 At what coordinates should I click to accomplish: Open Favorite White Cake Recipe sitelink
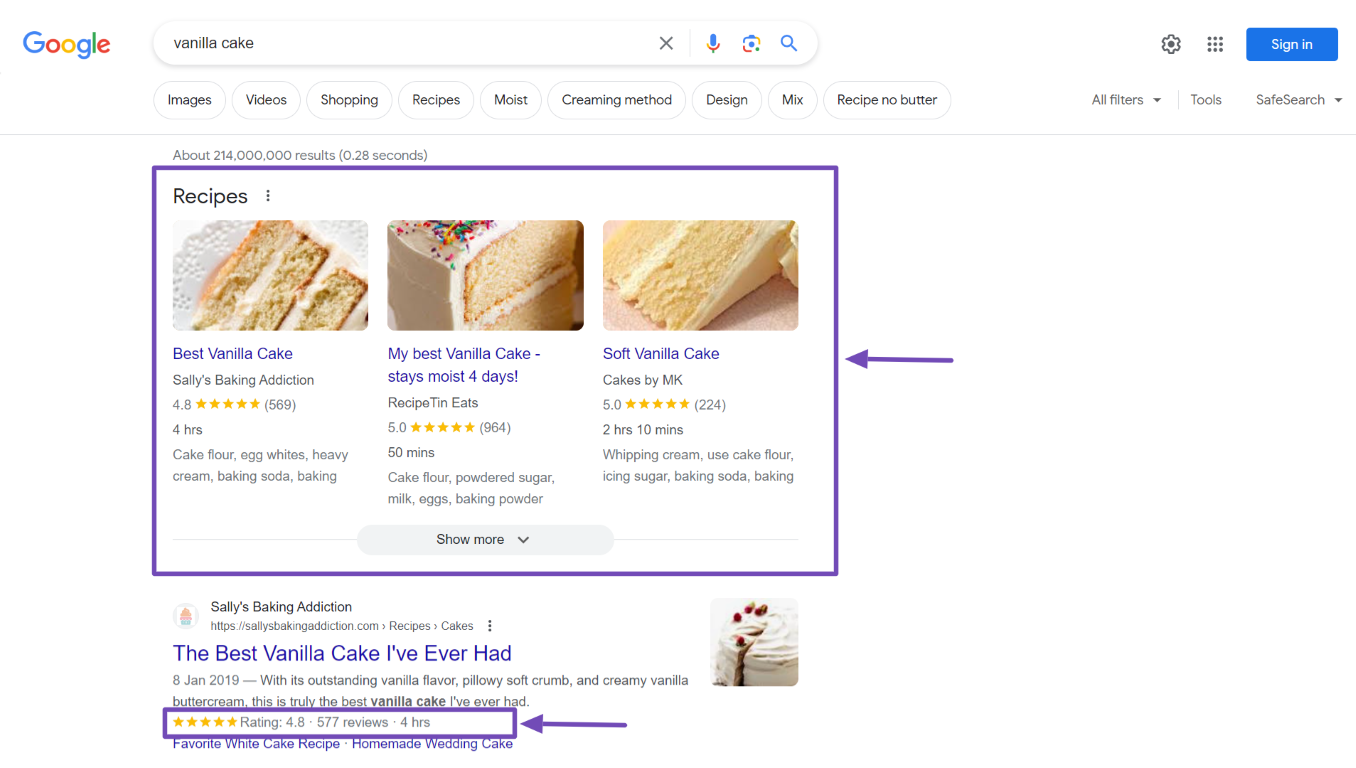click(x=256, y=744)
